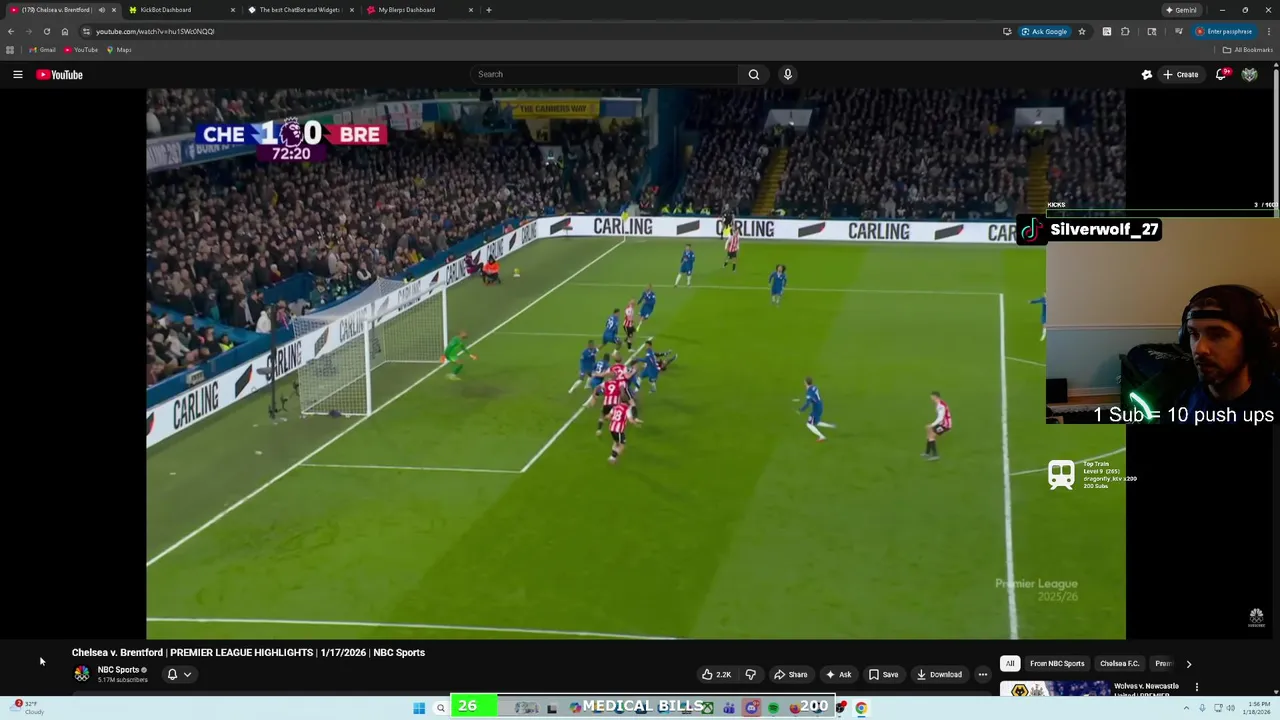The height and width of the screenshot is (720, 1280).
Task: Open the browser extensions puzzle icon
Action: point(1125,32)
